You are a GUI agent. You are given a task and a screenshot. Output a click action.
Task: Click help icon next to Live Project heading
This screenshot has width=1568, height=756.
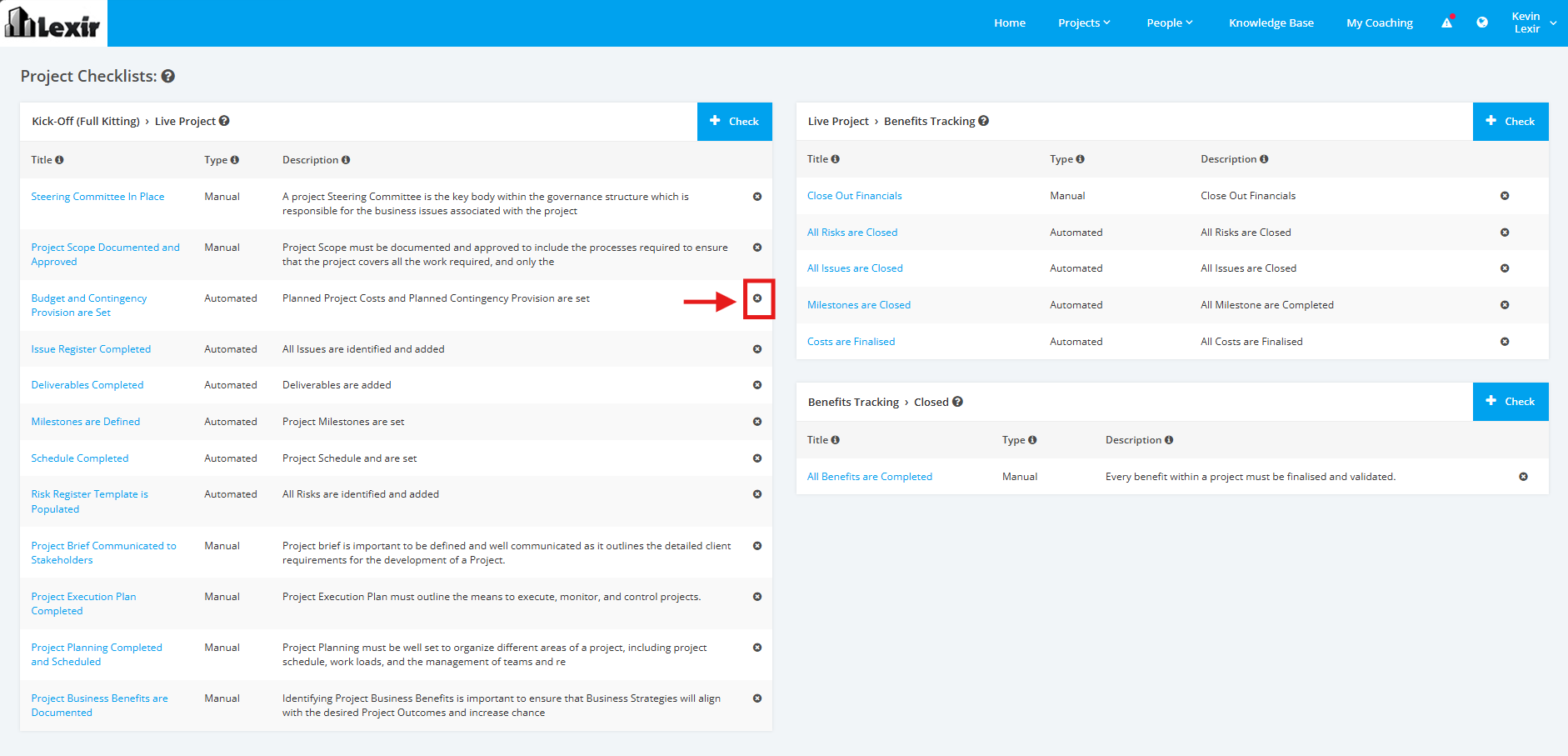point(224,121)
